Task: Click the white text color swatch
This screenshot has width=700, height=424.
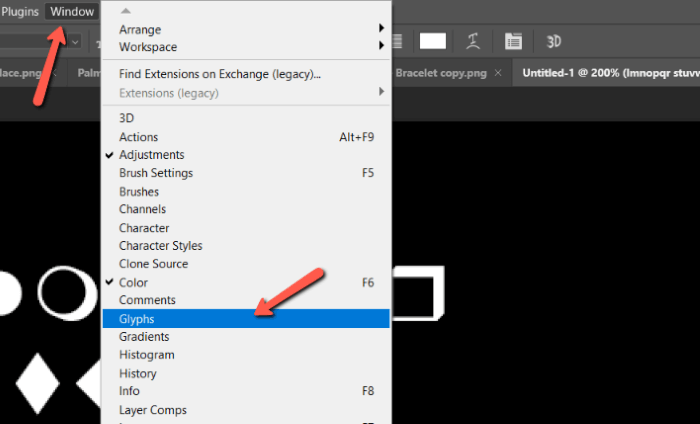Action: coord(433,41)
